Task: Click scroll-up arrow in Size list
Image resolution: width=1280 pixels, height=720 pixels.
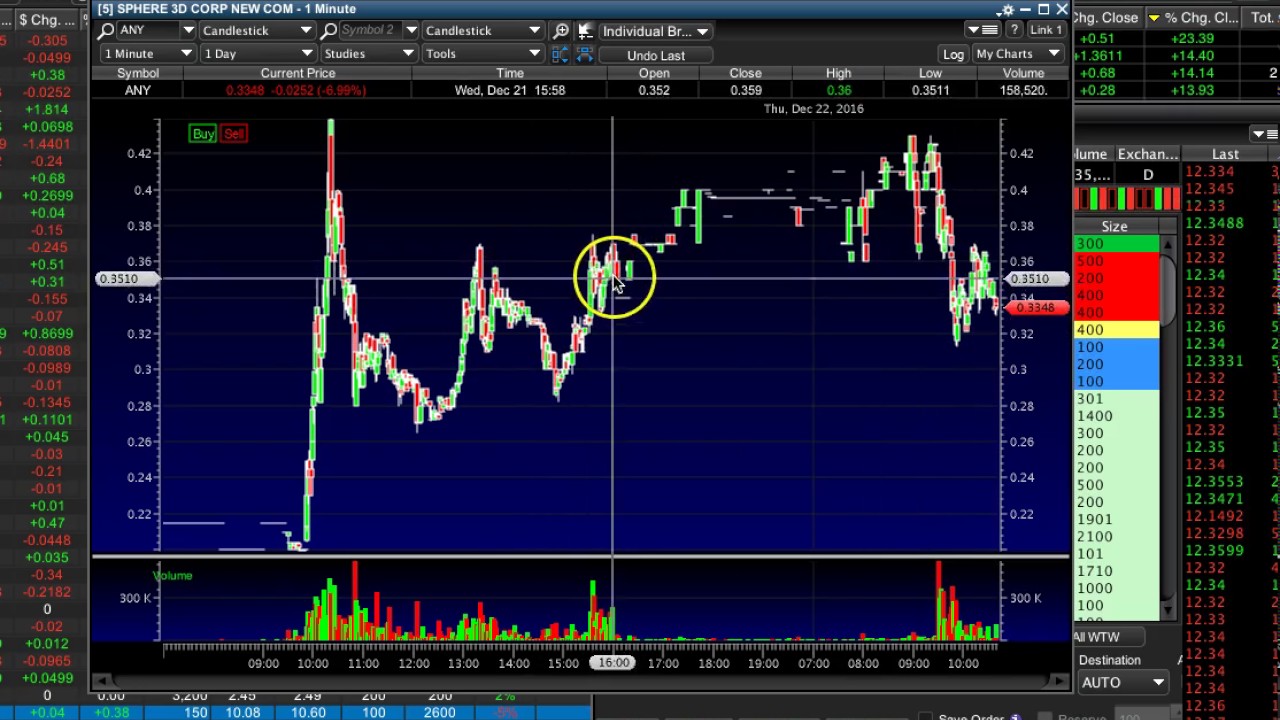Action: [x=1167, y=244]
